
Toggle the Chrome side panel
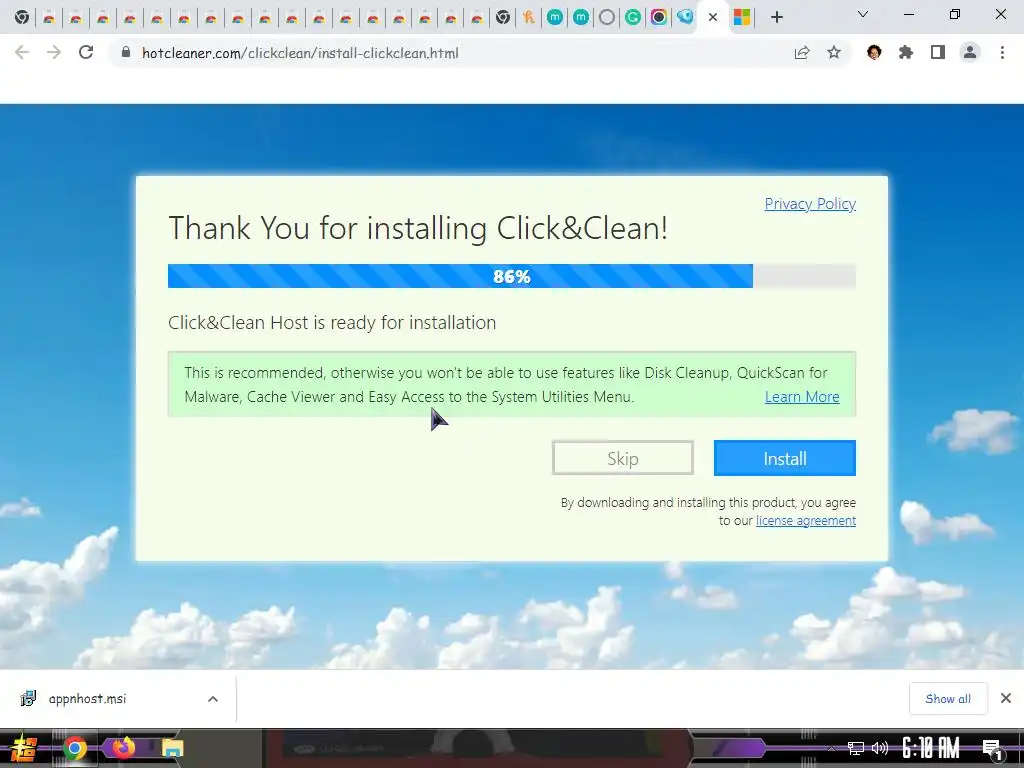[x=938, y=53]
